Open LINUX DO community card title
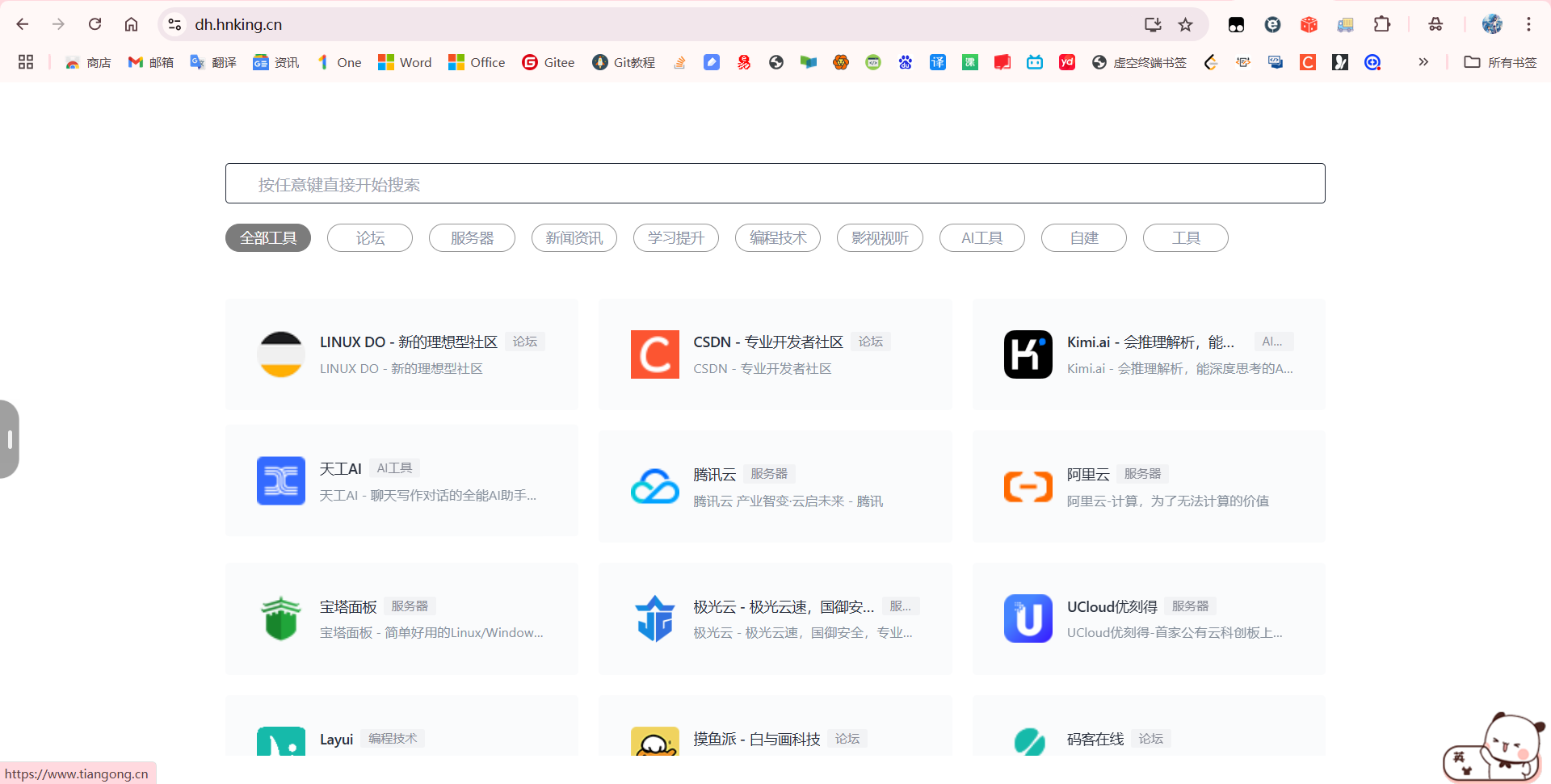Screen dimensions: 1551x784 (409, 342)
